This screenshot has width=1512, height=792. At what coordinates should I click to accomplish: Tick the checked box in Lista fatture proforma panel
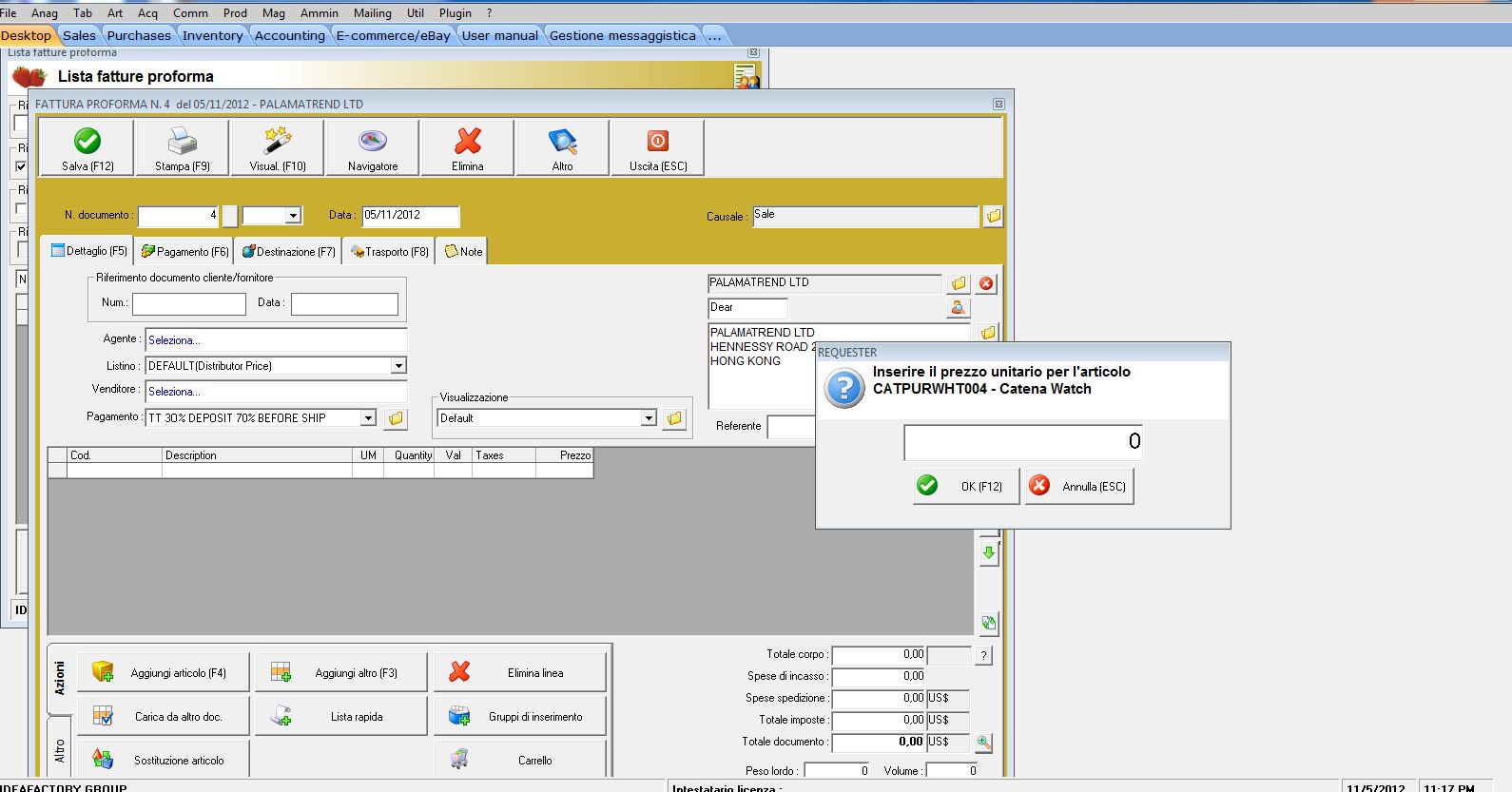[x=20, y=166]
